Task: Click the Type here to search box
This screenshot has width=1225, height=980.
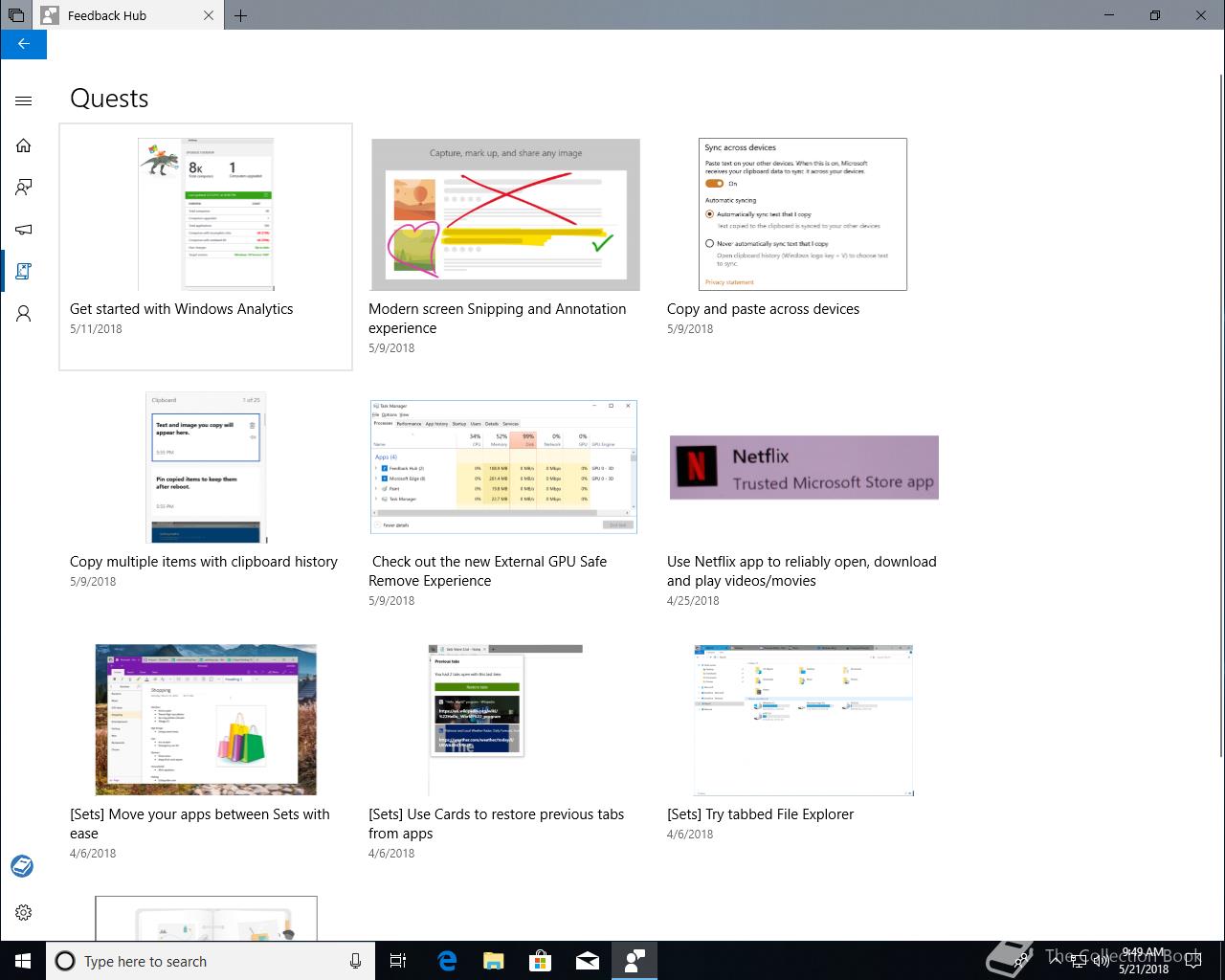Action: (210, 961)
